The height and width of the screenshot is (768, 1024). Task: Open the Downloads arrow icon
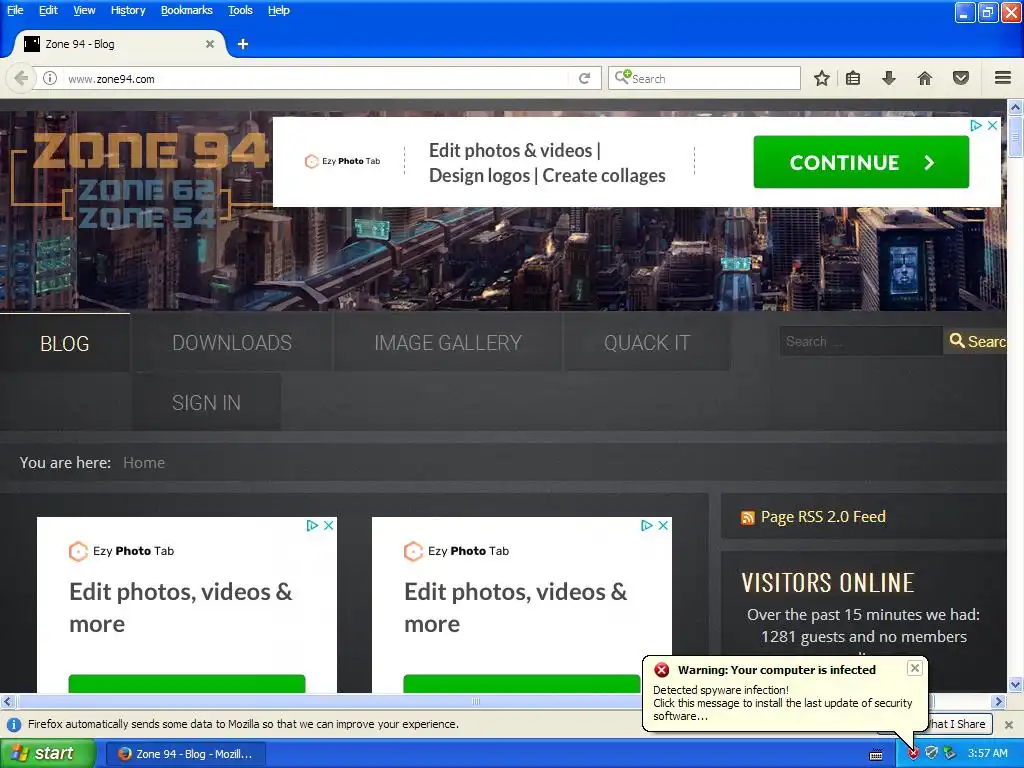[888, 78]
